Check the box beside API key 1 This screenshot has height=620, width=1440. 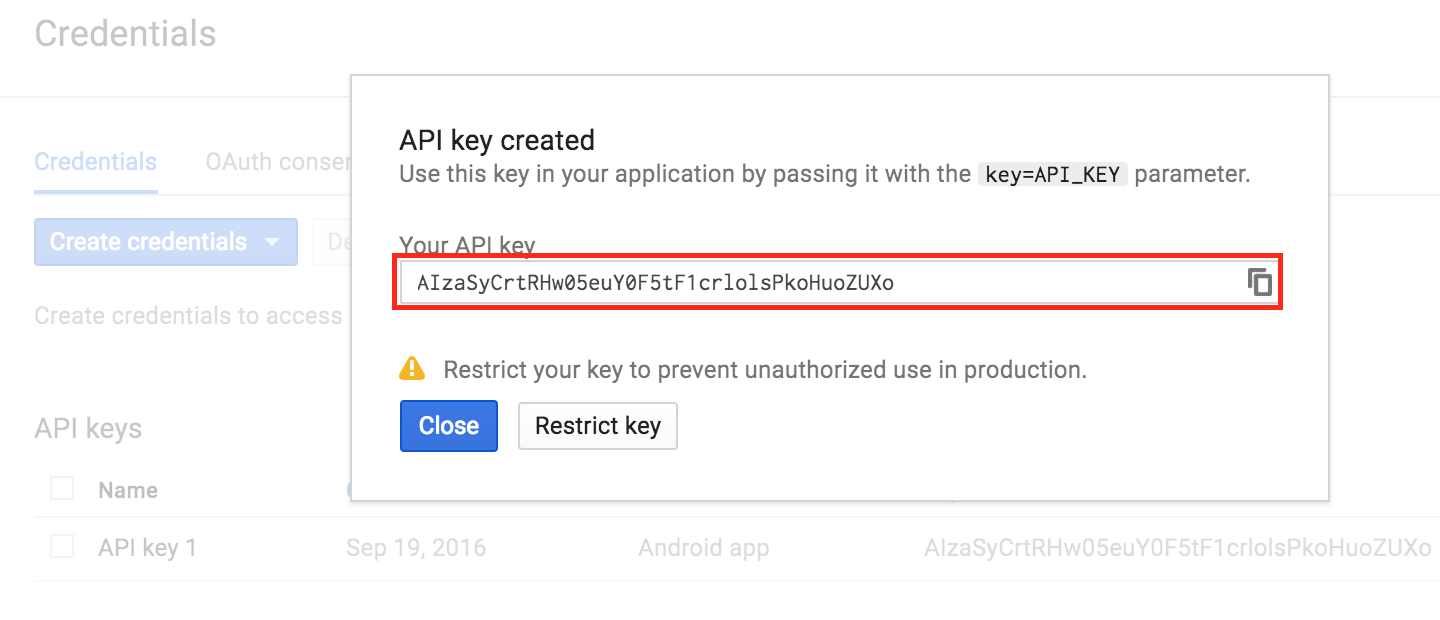tap(62, 547)
